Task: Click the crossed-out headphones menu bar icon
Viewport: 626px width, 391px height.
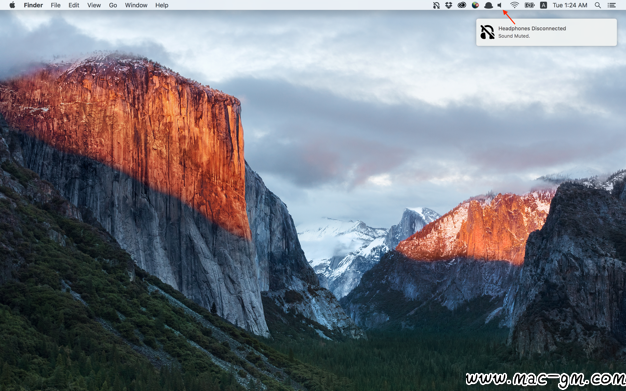Action: (x=436, y=5)
